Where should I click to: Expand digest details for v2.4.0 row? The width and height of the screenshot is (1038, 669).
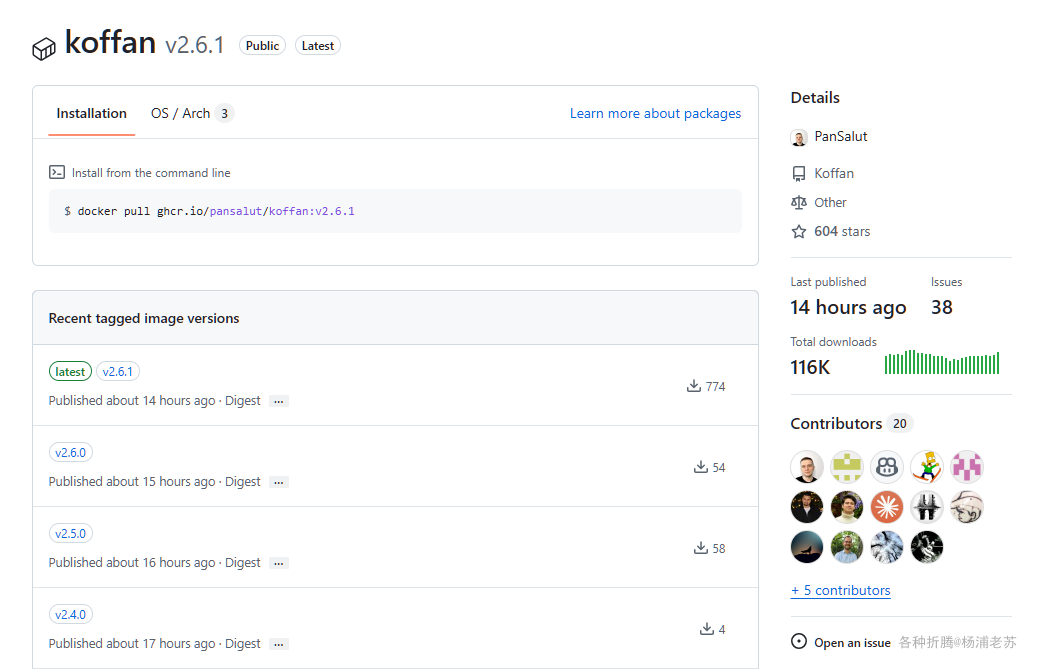279,644
